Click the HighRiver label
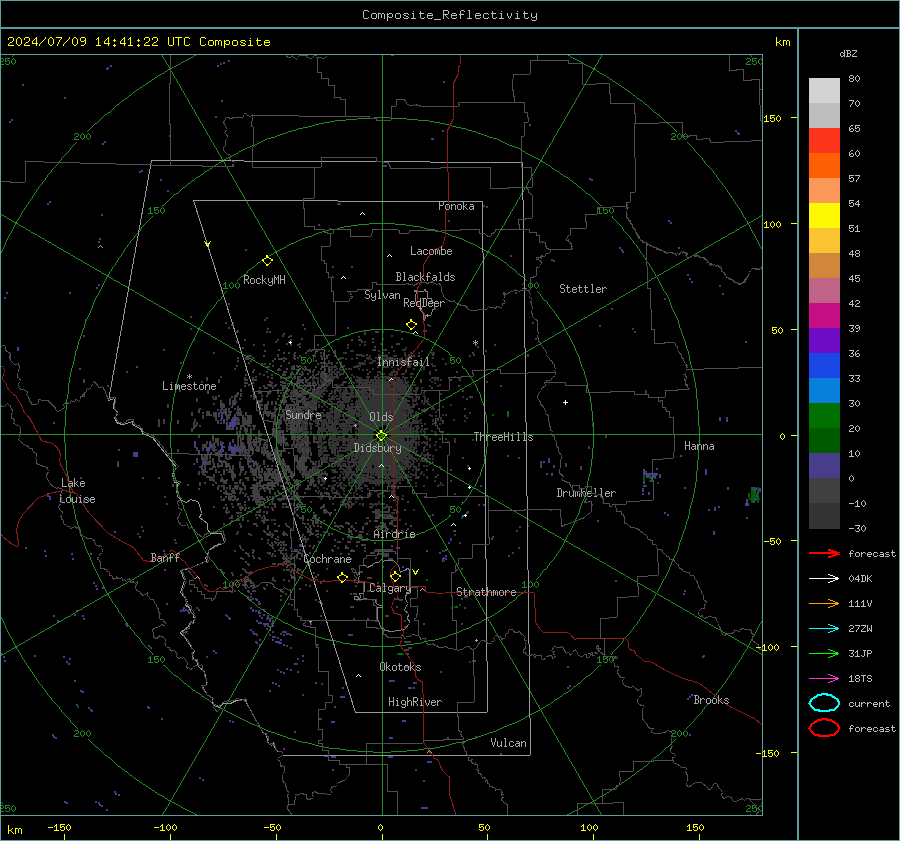This screenshot has width=900, height=841. point(415,702)
